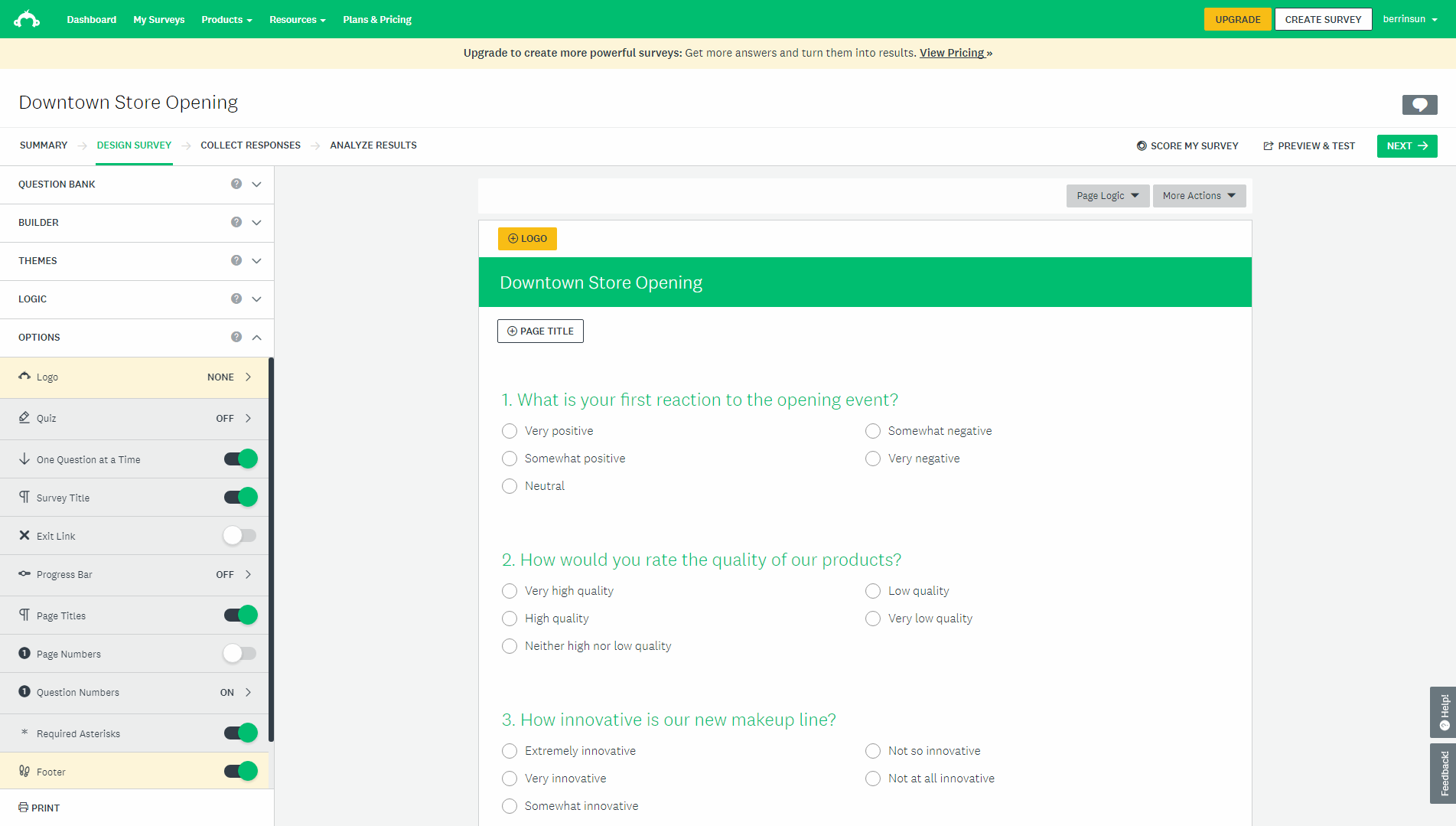Toggle the Footer switch

[240, 771]
